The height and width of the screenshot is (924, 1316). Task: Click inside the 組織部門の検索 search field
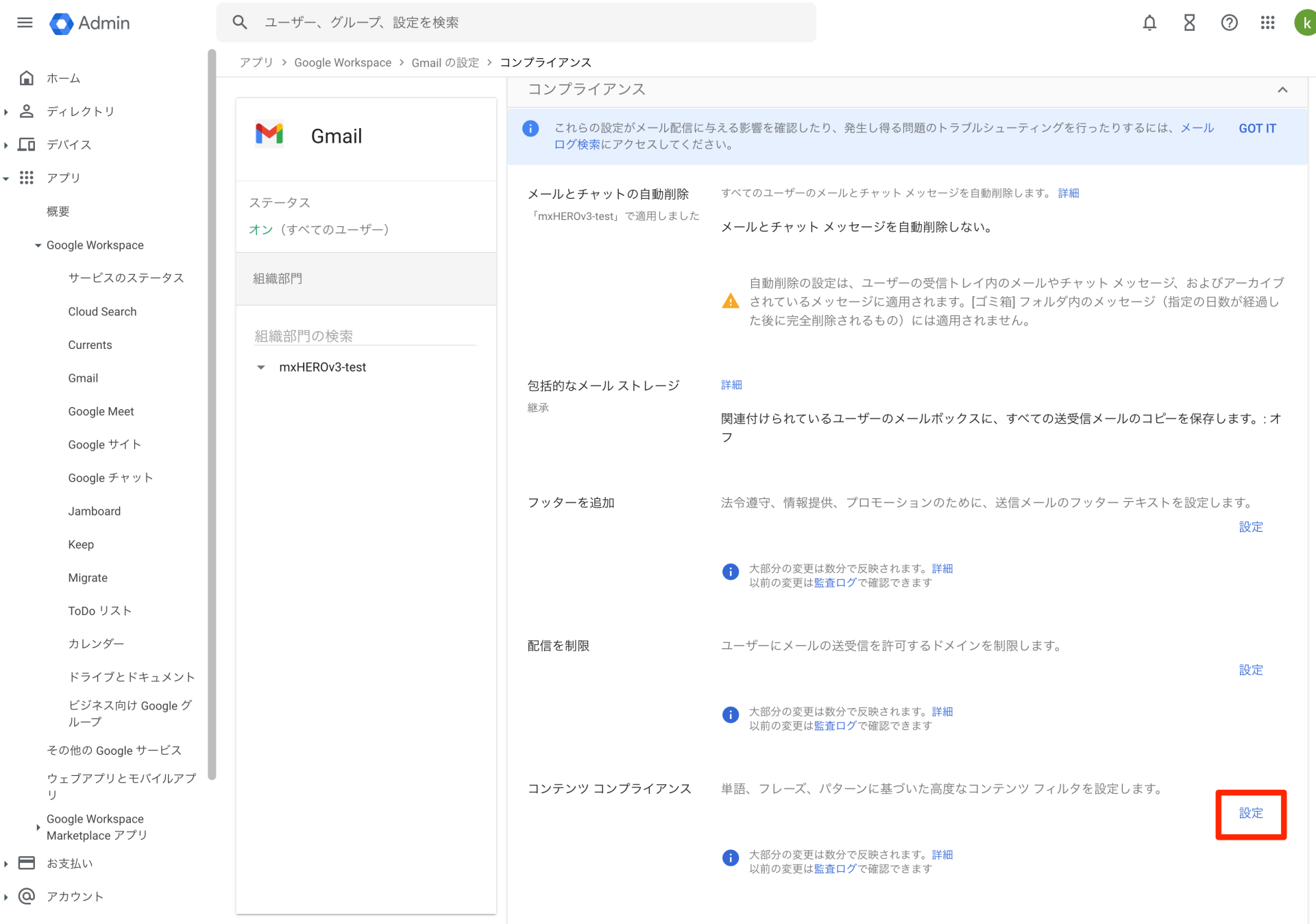pyautogui.click(x=343, y=335)
